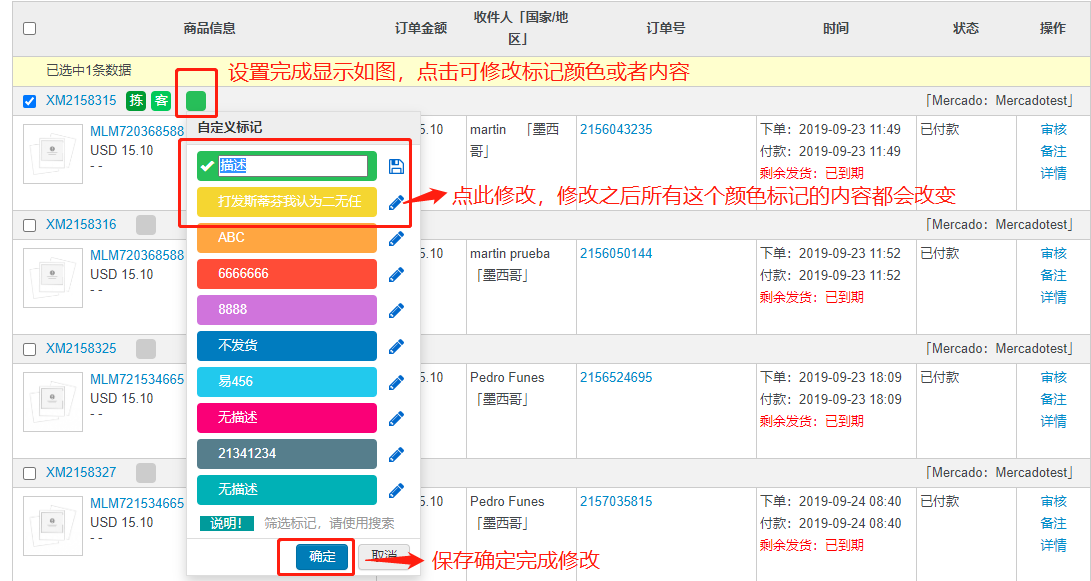
Task: Click green tag marker icon on order XM2158315
Action: click(x=196, y=101)
